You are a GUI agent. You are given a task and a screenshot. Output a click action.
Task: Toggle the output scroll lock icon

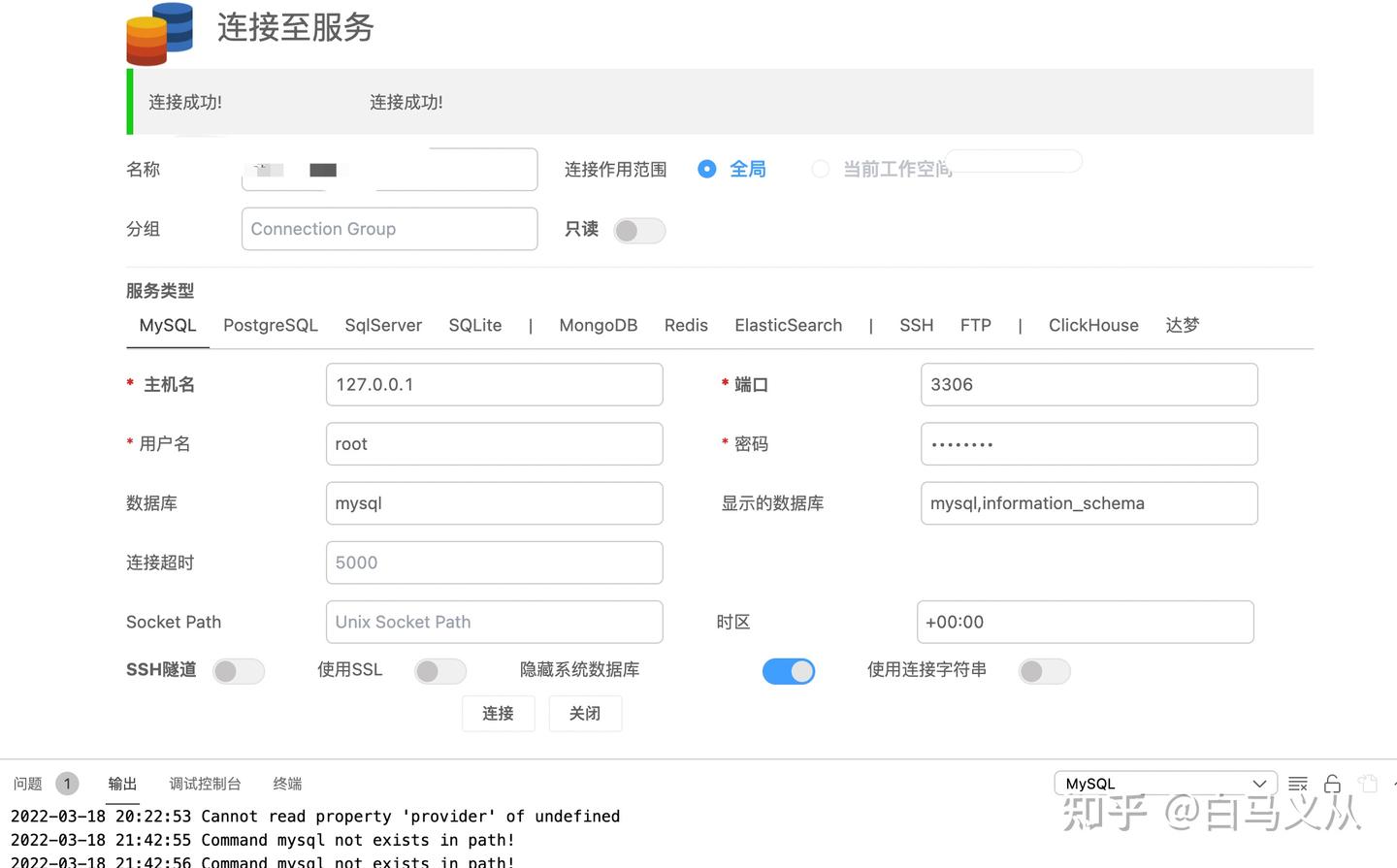(1332, 784)
